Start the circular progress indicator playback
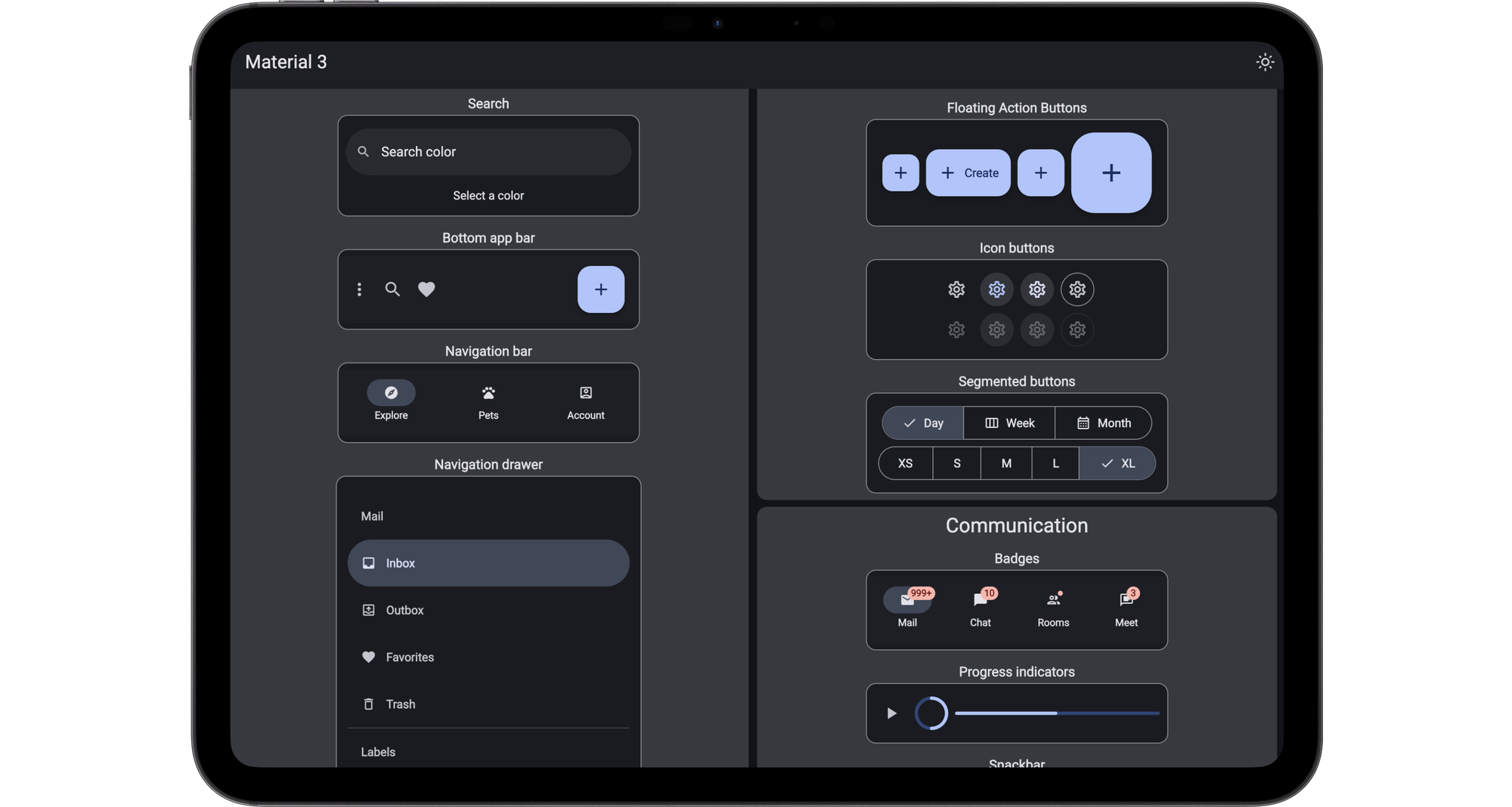 (x=891, y=713)
